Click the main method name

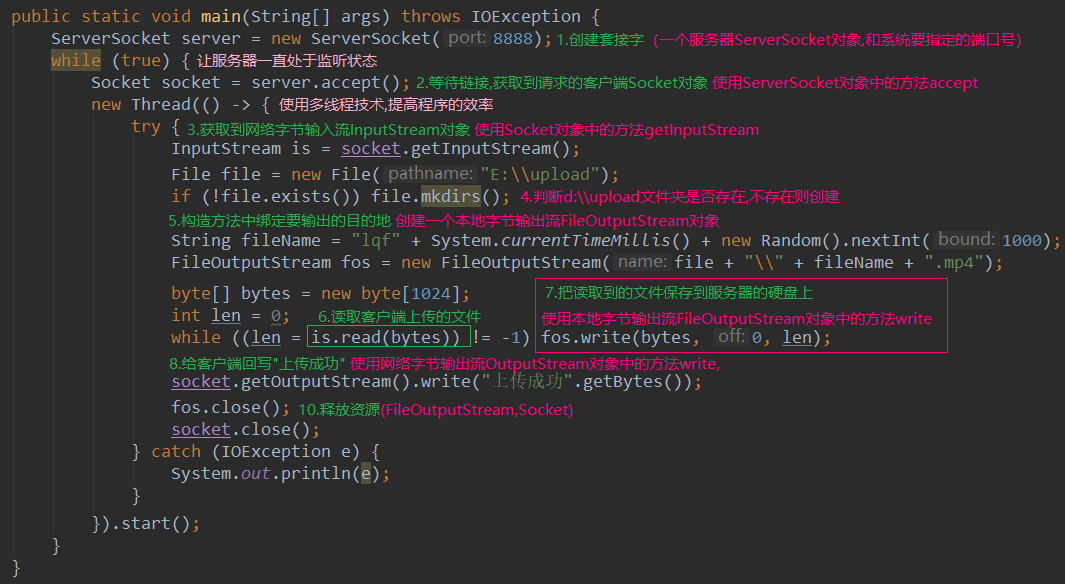[x=221, y=16]
